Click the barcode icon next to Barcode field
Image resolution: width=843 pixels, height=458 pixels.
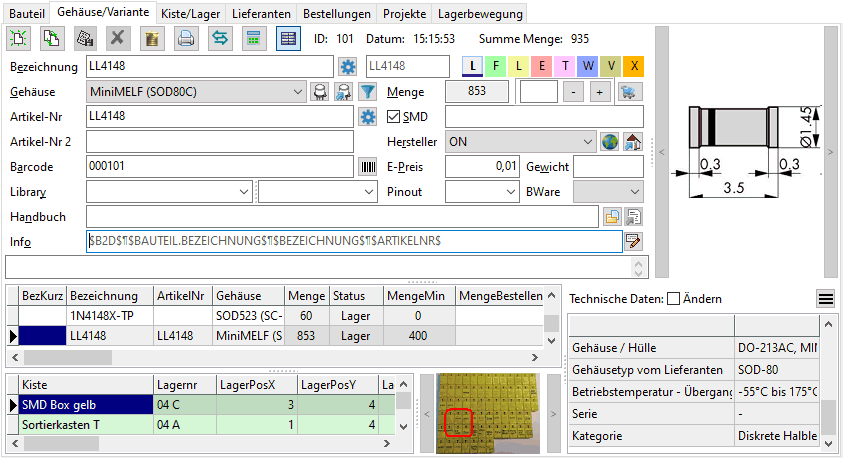(x=368, y=167)
